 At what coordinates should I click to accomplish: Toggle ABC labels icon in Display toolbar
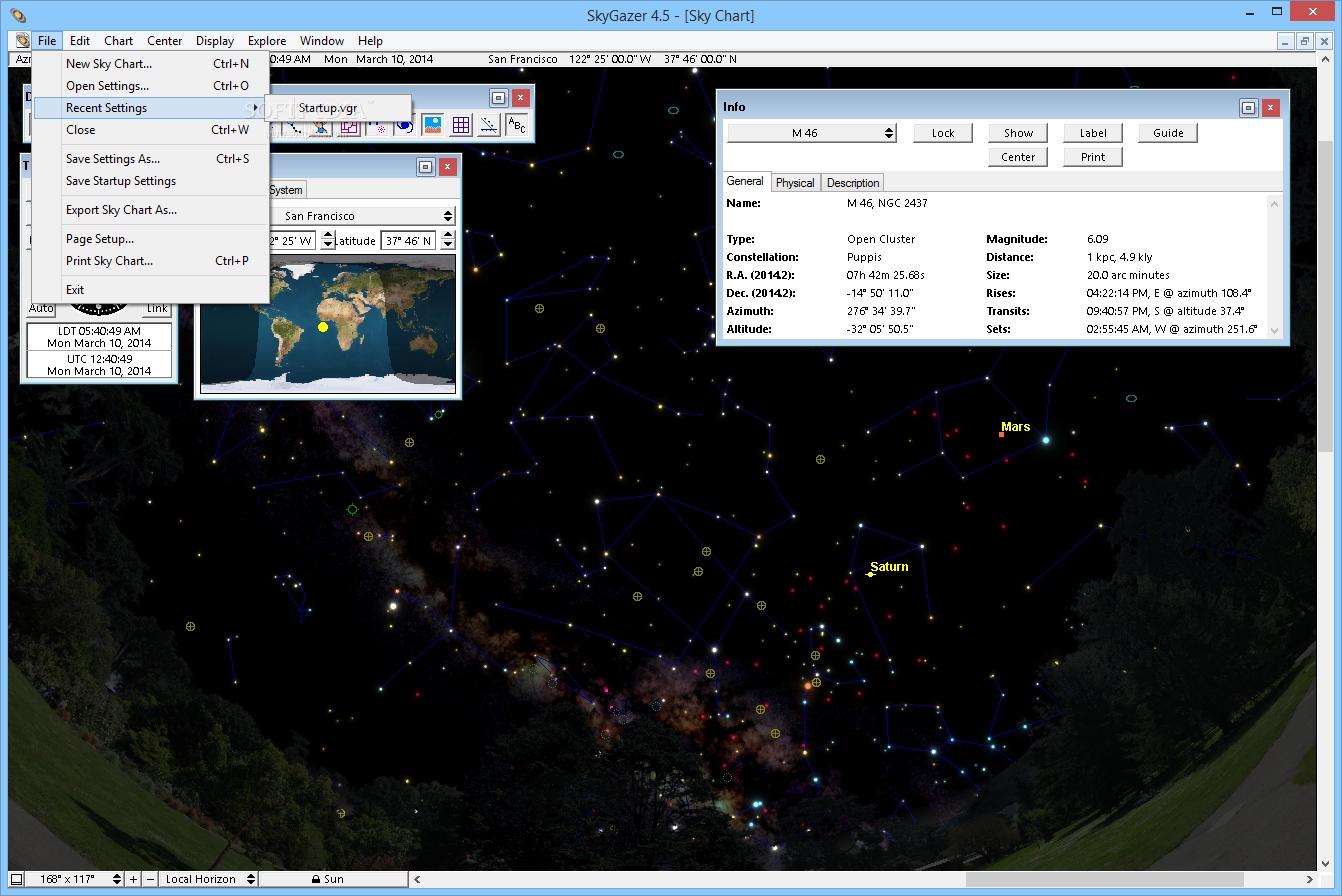click(516, 125)
